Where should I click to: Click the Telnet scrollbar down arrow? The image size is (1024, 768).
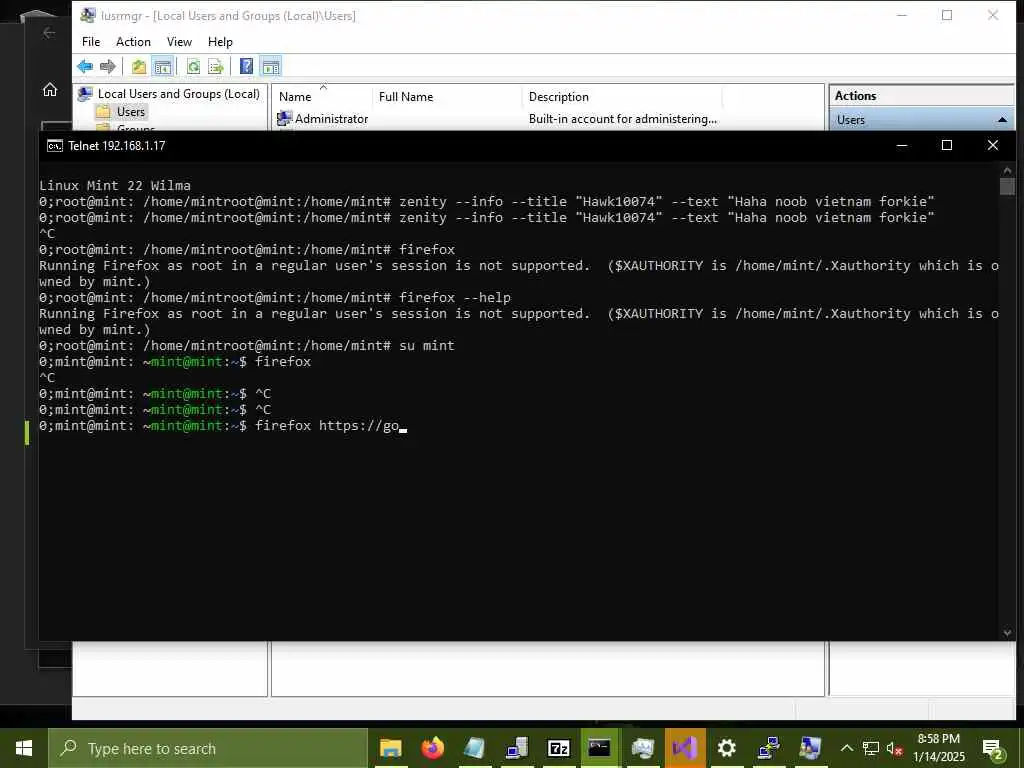click(1006, 632)
